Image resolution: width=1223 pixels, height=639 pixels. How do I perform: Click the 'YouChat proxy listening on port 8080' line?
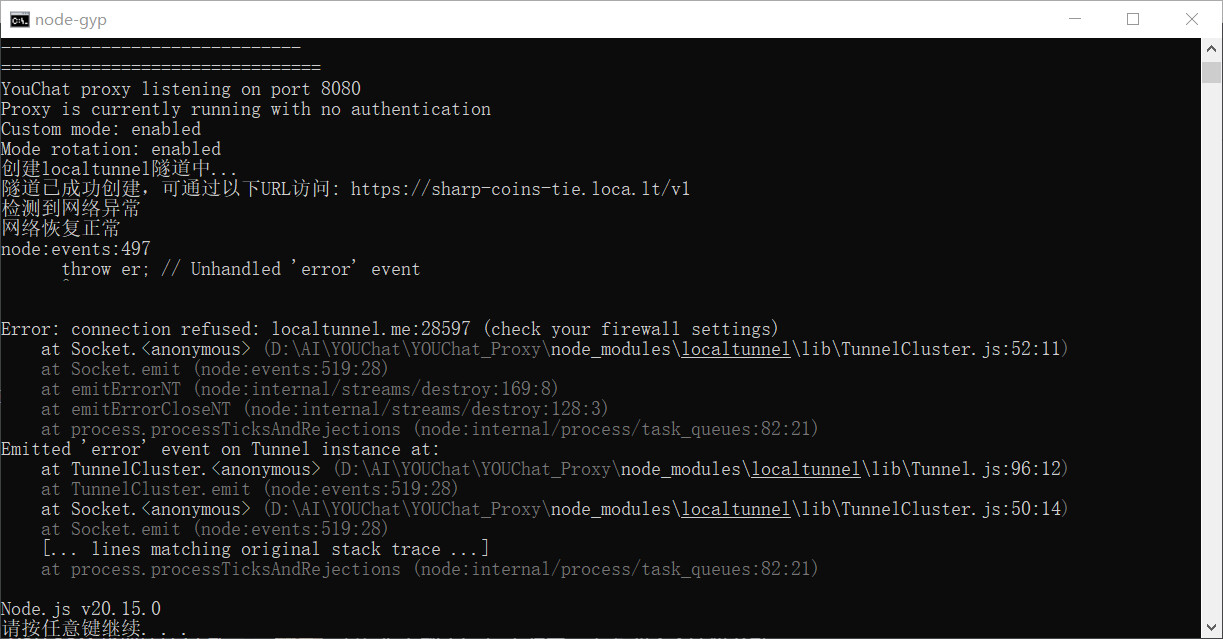[181, 89]
